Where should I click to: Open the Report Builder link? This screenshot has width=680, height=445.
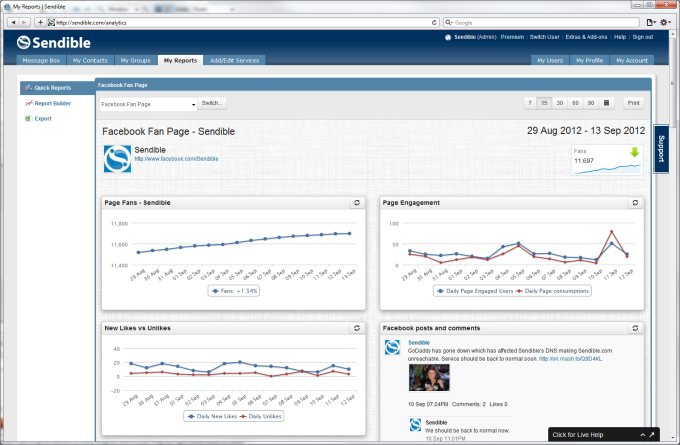tap(52, 103)
